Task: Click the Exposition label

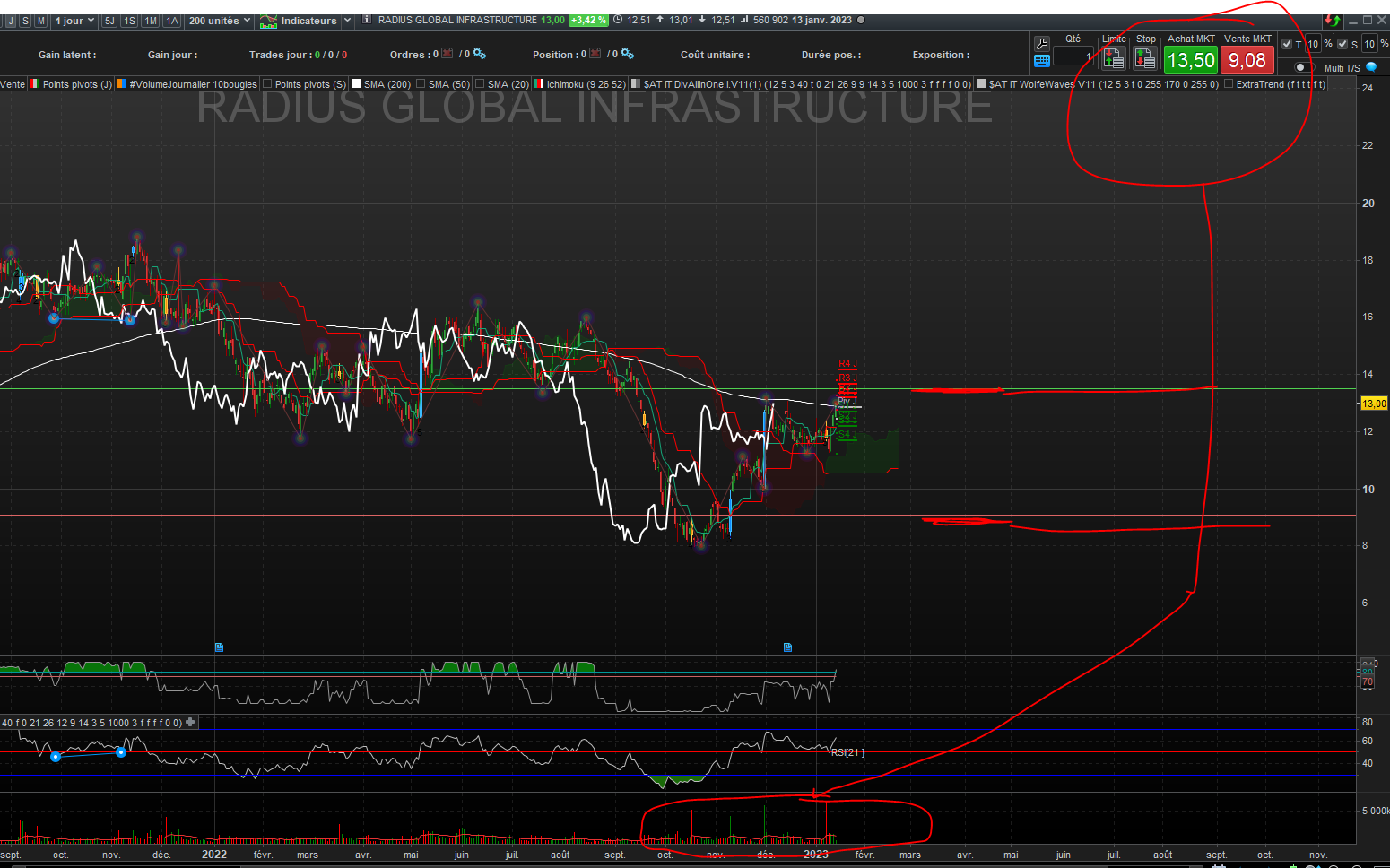Action: 944,55
